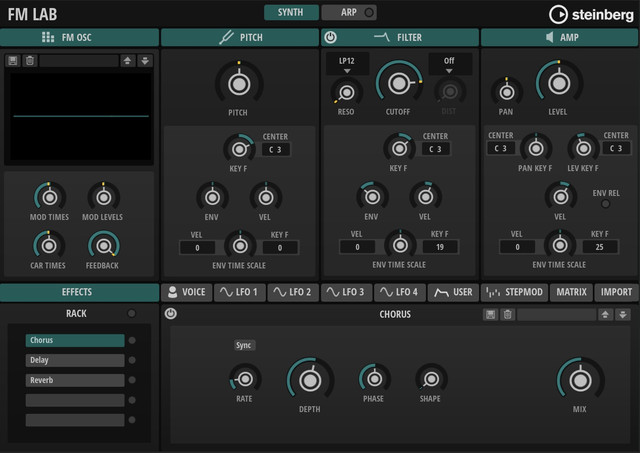
Task: Click the AMP PAN knob
Action: pyautogui.click(x=507, y=92)
